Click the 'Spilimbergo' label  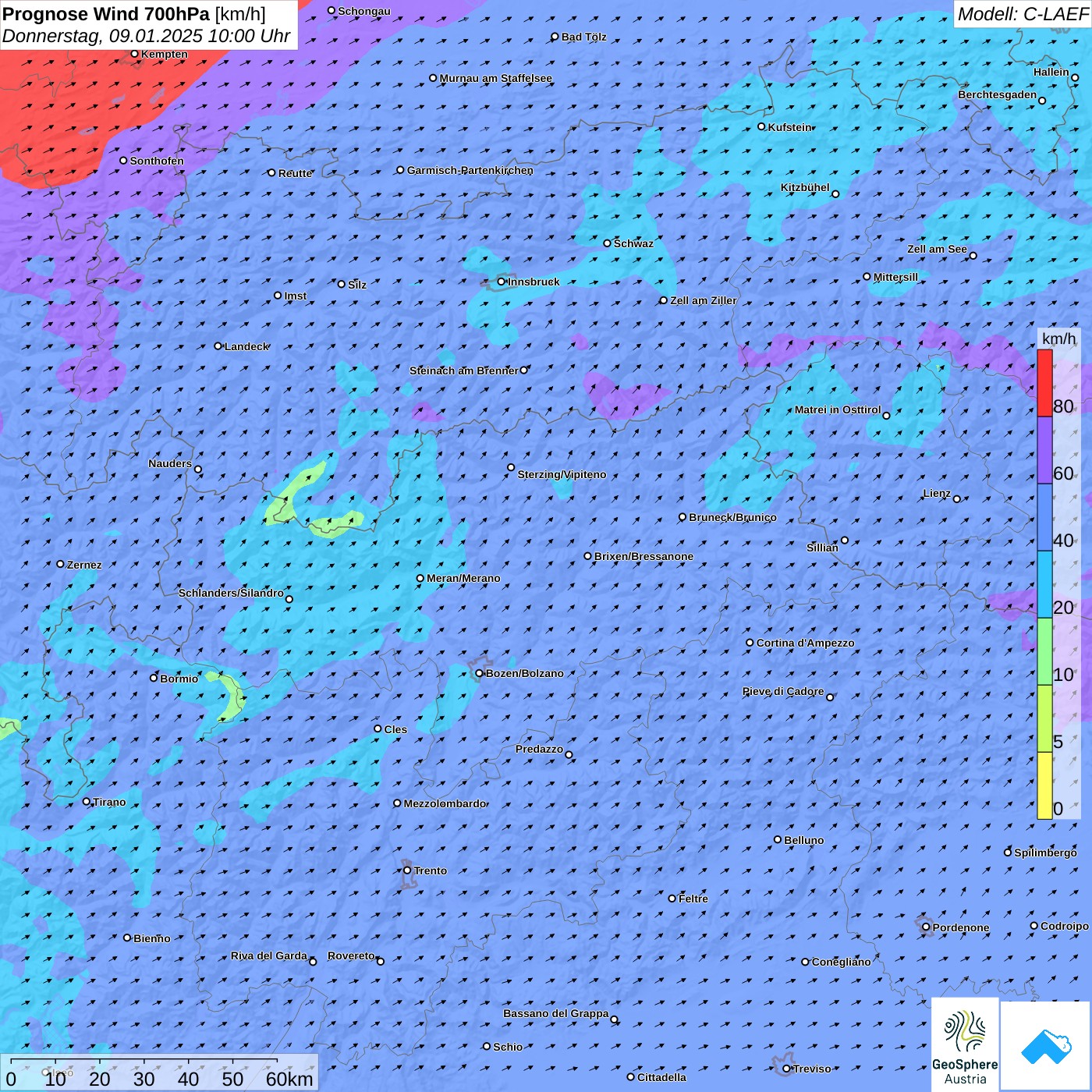point(1045,853)
